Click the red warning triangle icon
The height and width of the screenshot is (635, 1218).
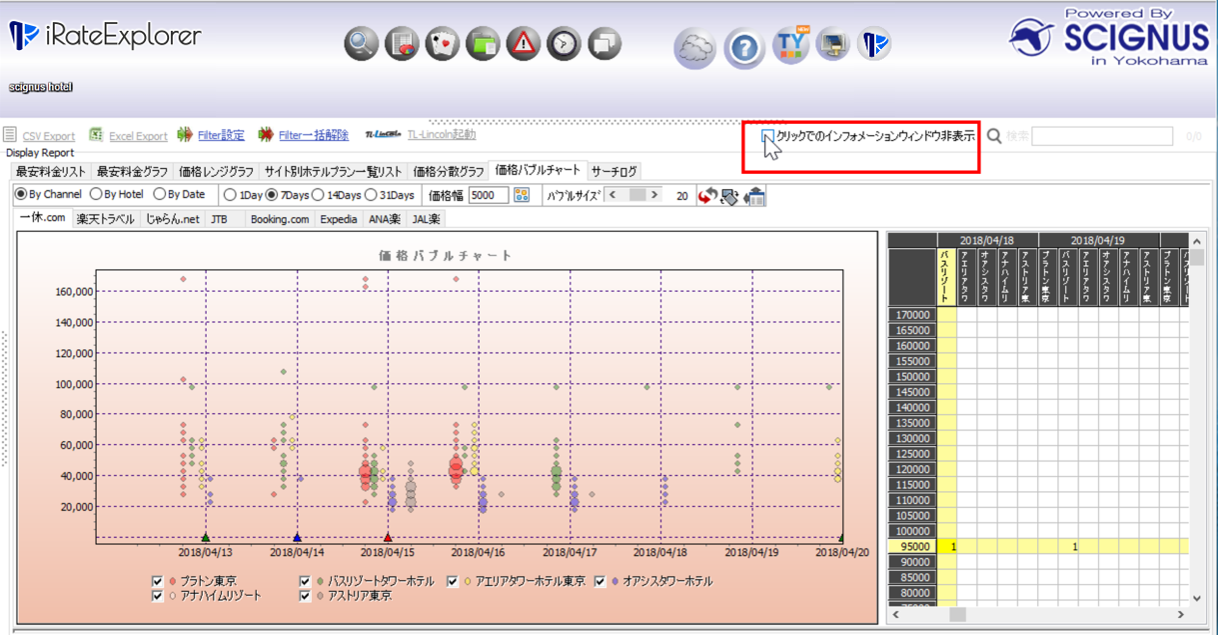[x=523, y=44]
